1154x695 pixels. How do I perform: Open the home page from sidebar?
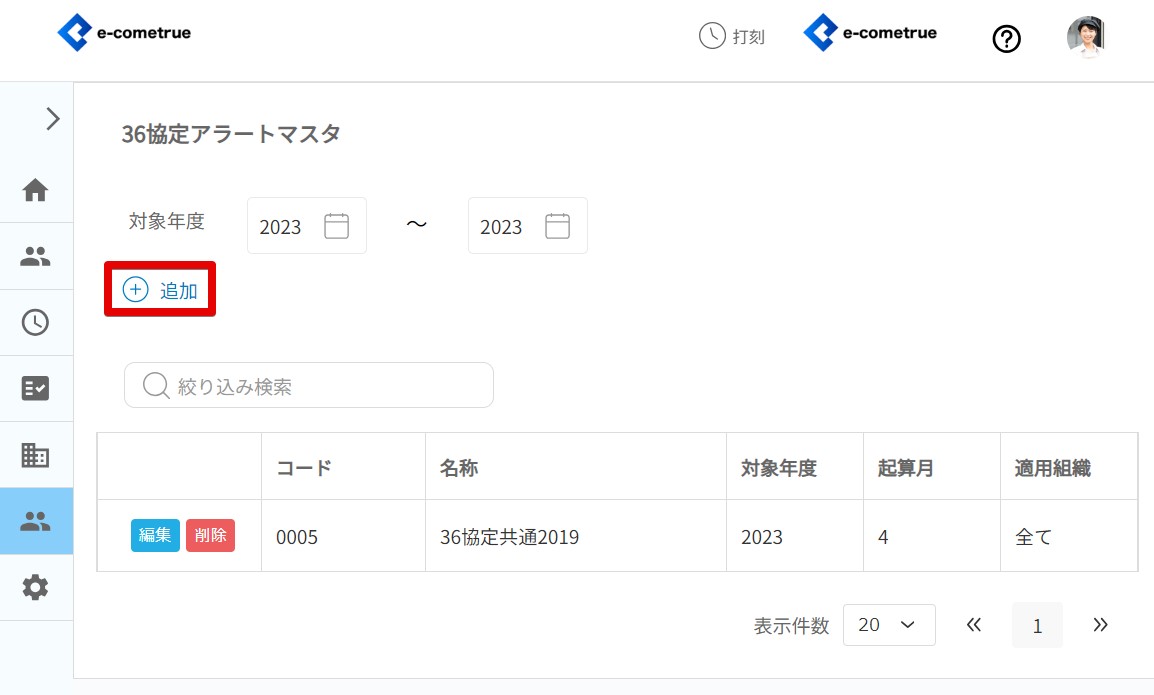tap(36, 190)
